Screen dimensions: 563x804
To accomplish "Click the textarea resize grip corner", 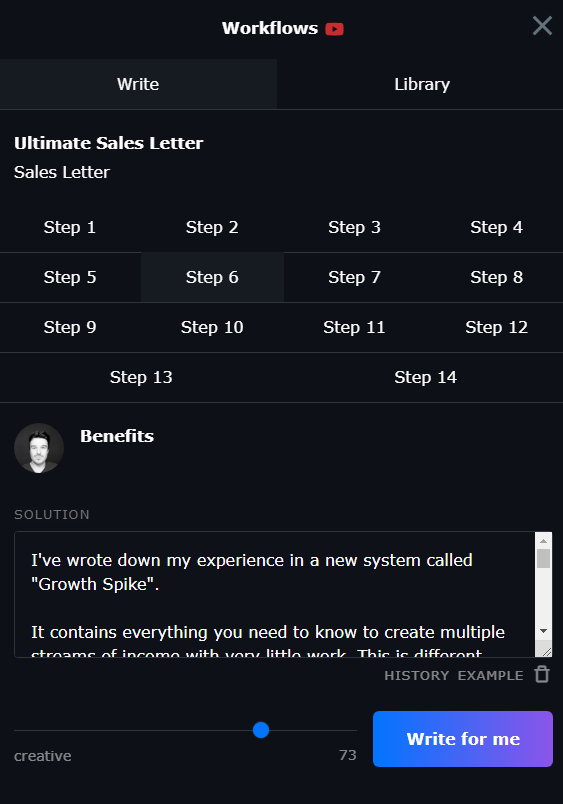I will point(546,651).
